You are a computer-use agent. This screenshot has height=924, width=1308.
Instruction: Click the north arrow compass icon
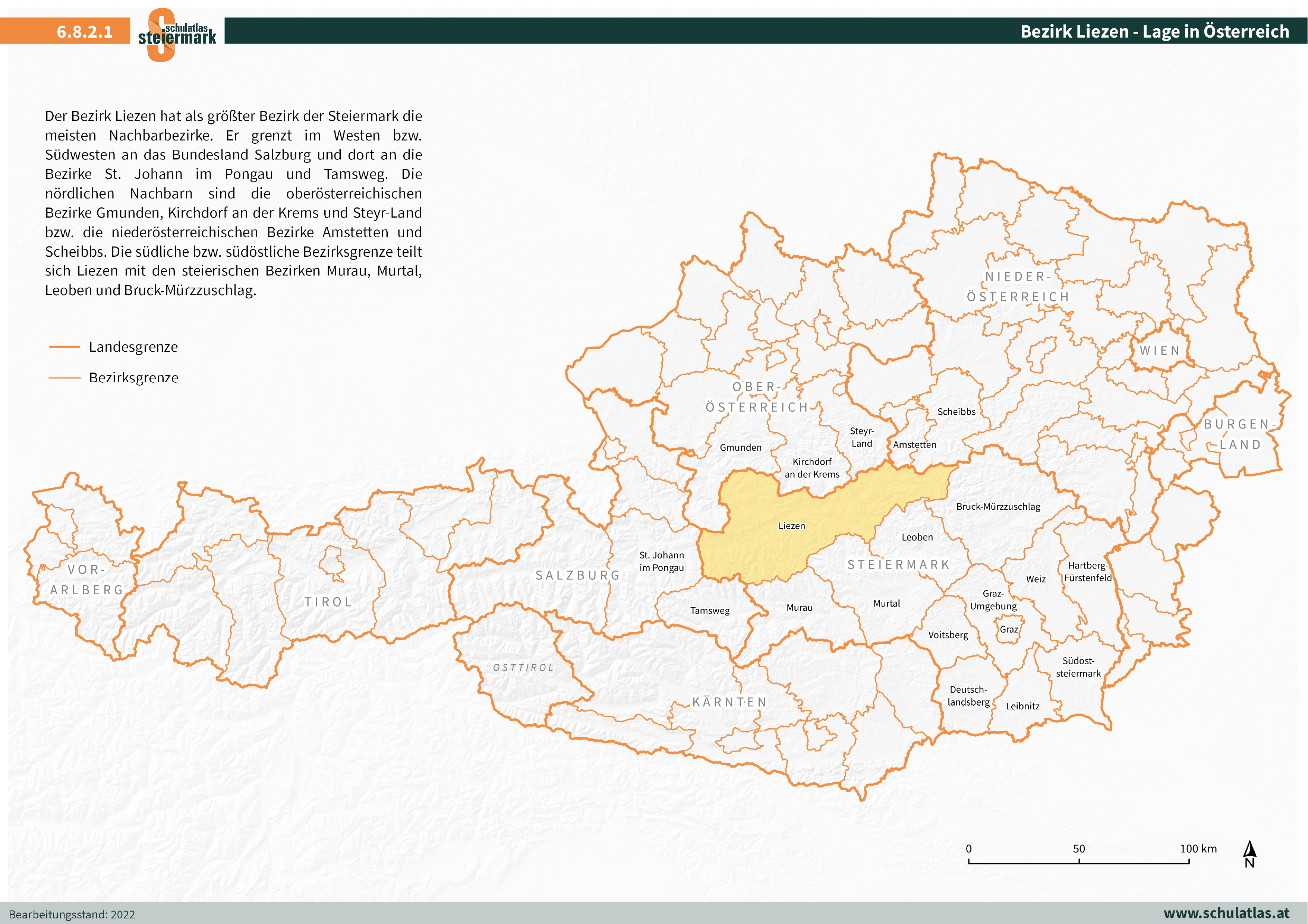tap(1249, 854)
